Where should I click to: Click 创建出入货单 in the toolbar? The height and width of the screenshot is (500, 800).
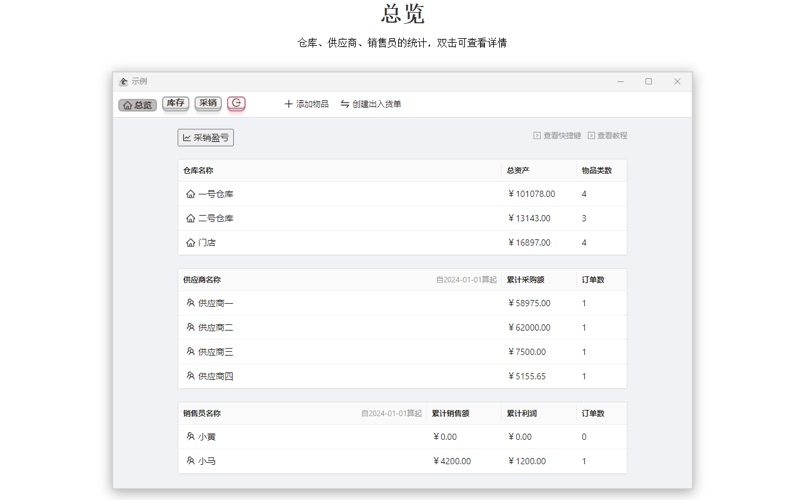[371, 104]
